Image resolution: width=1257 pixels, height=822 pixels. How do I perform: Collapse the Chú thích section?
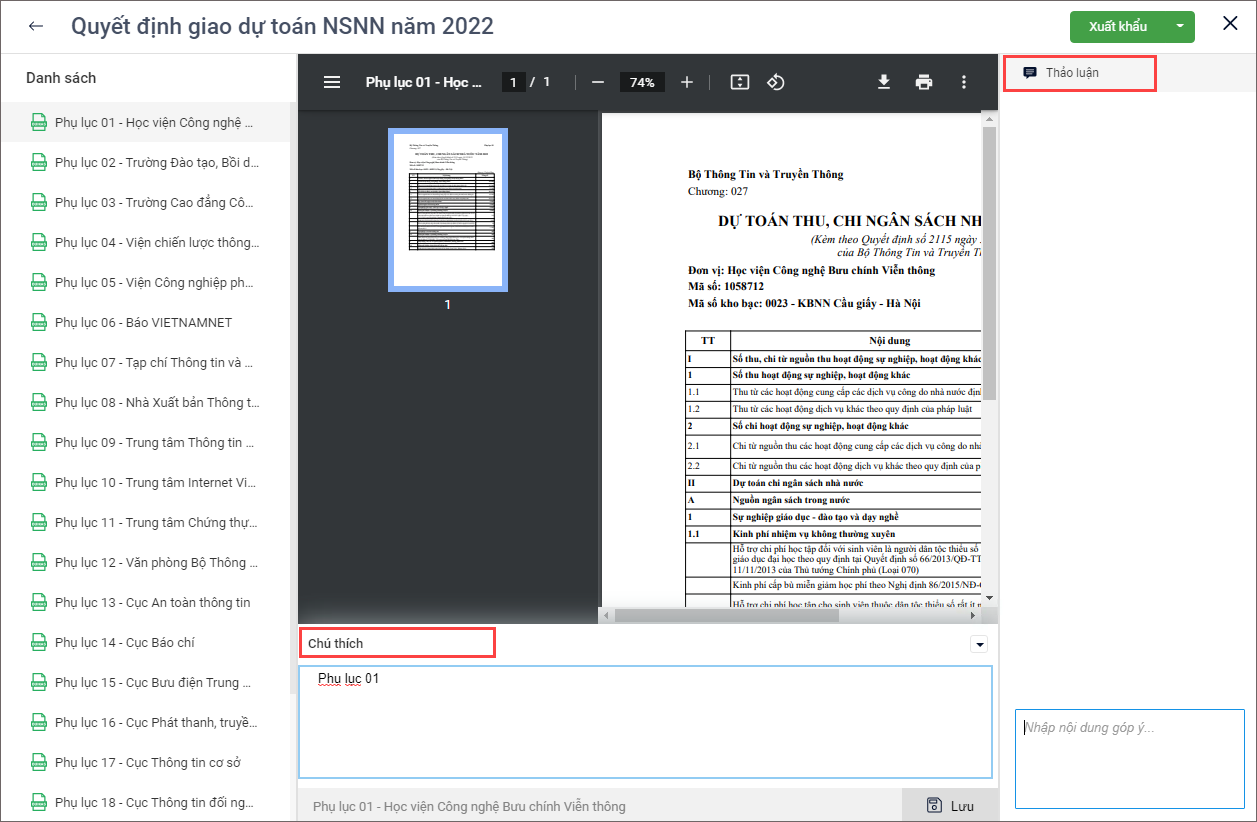(x=979, y=645)
